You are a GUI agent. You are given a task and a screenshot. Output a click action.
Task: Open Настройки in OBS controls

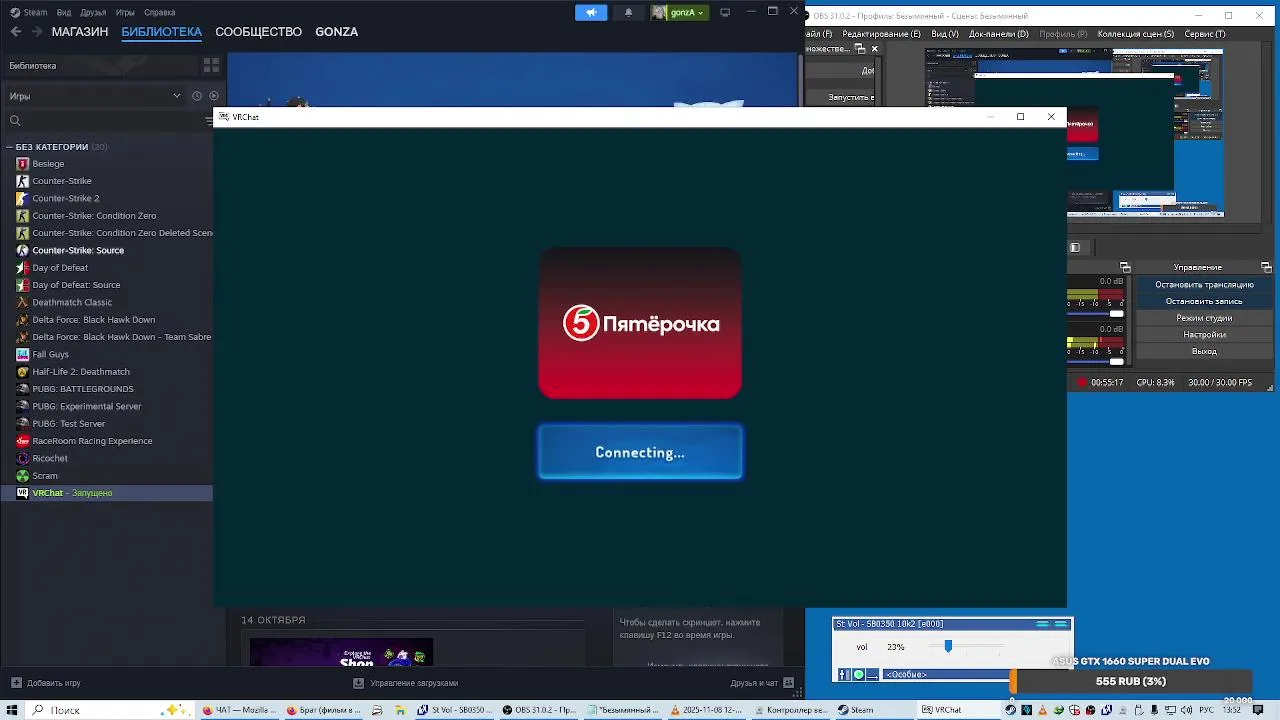click(1204, 335)
